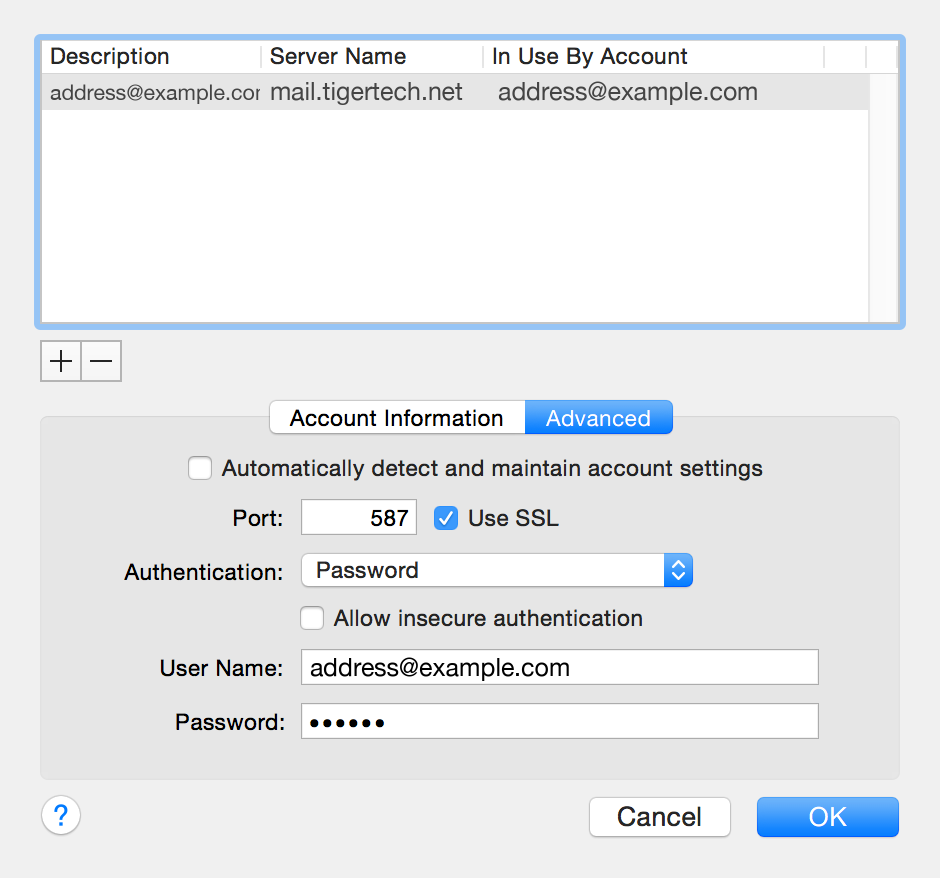The width and height of the screenshot is (940, 878).
Task: Switch to the Account Information tab
Action: click(396, 417)
